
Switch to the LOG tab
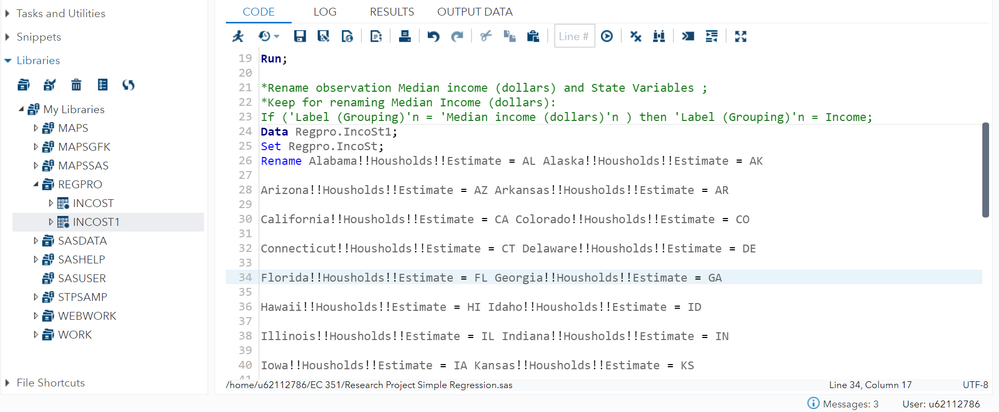pyautogui.click(x=325, y=11)
